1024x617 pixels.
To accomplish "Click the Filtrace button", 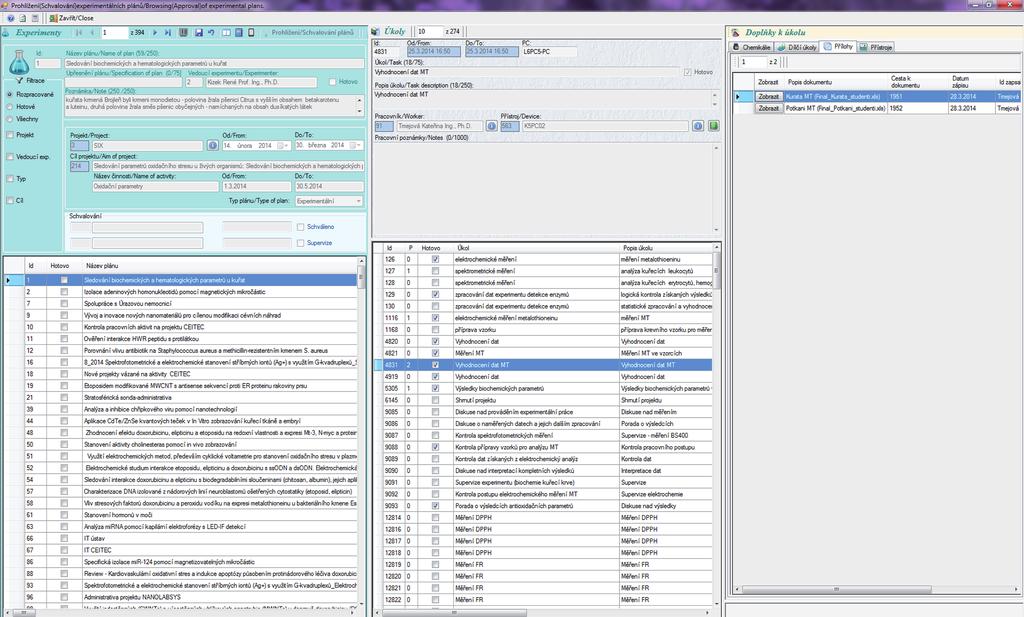I will 30,80.
